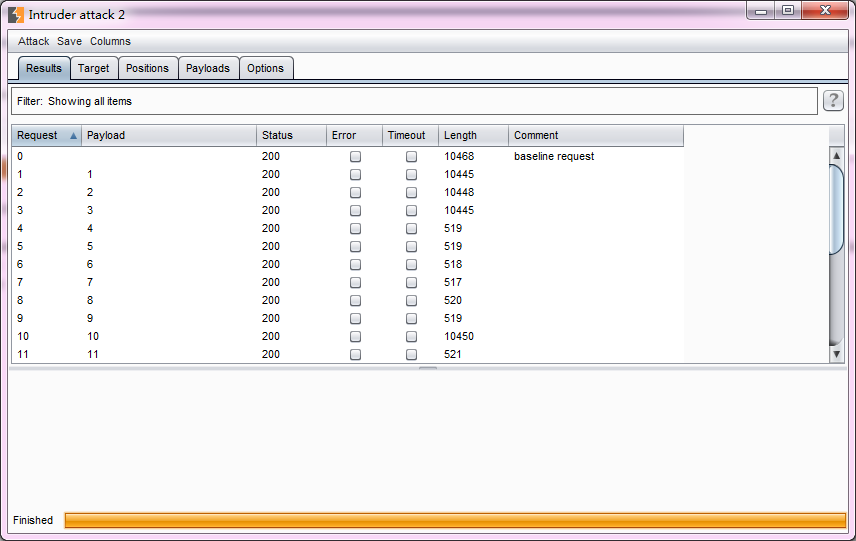The image size is (856, 541).
Task: Open the Save menu
Action: click(69, 42)
